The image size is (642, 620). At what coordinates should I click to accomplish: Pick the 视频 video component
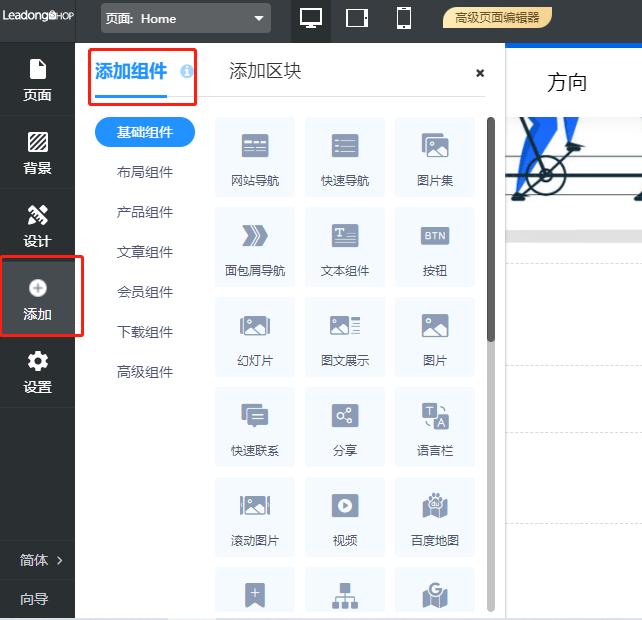tap(345, 516)
